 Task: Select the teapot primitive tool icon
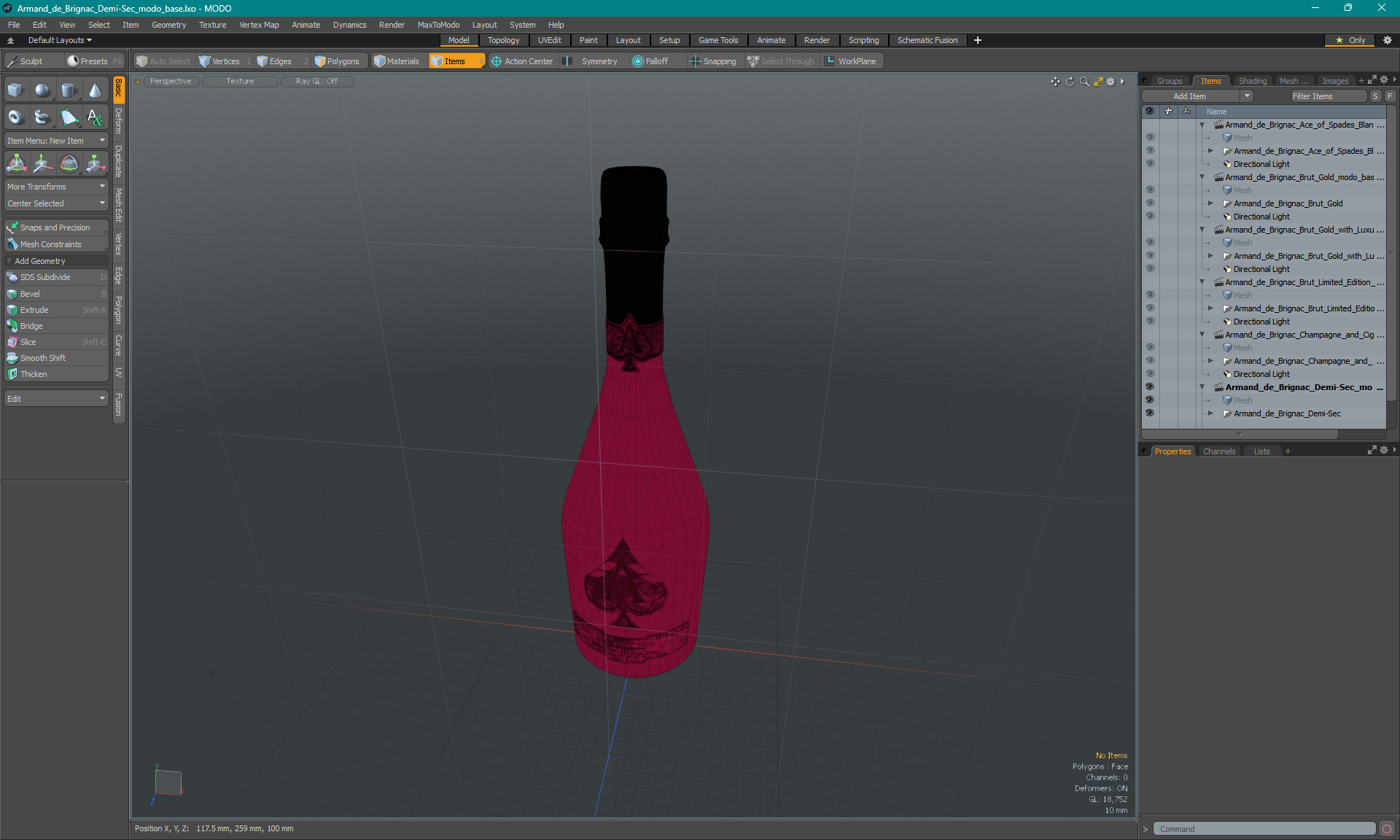pyautogui.click(x=42, y=117)
